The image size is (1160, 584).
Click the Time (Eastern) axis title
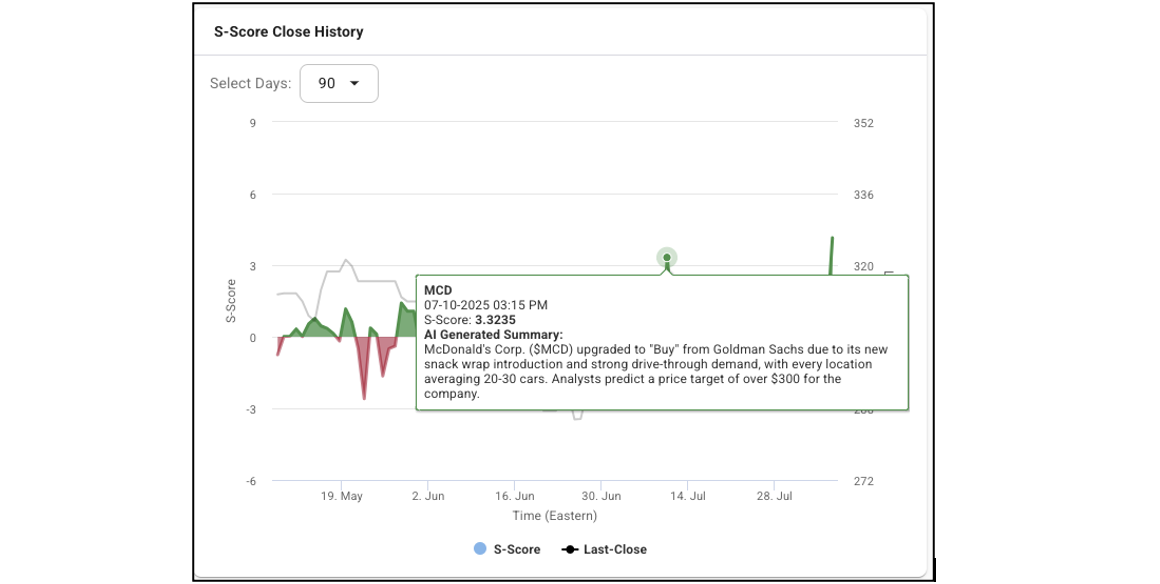point(554,516)
